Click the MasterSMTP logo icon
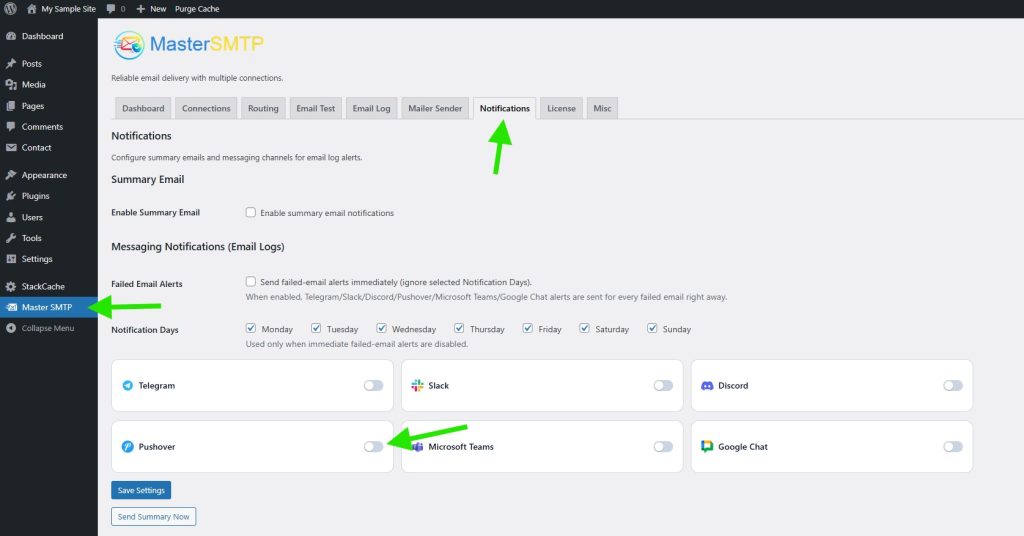 (x=129, y=45)
